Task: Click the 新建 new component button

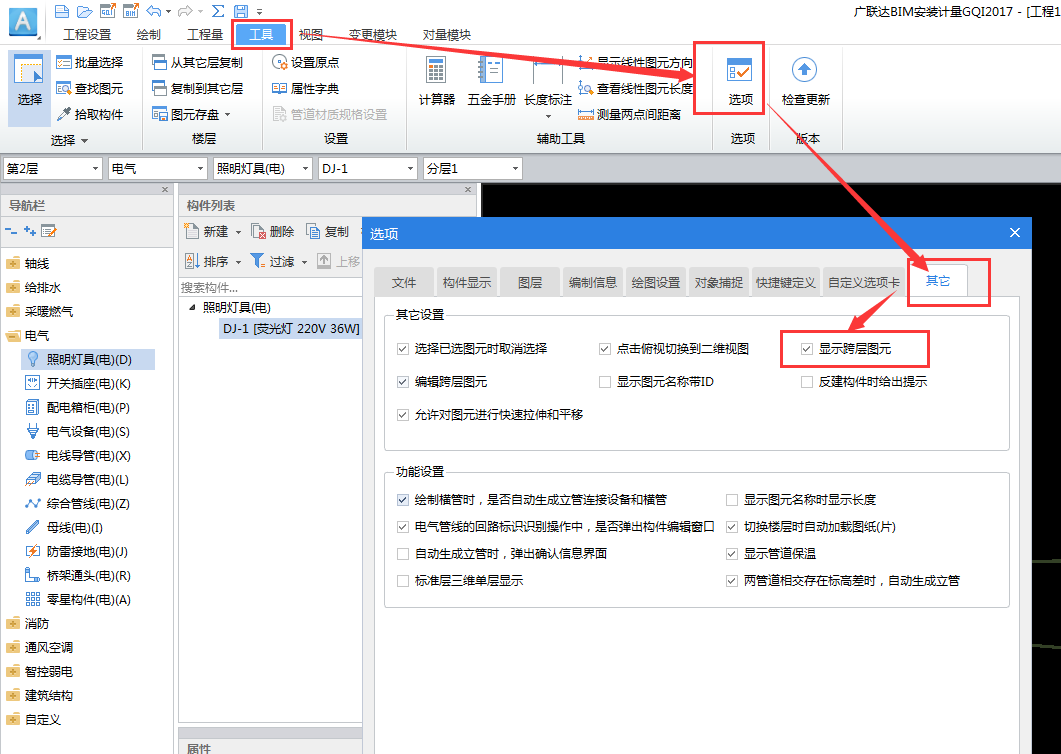Action: click(213, 232)
